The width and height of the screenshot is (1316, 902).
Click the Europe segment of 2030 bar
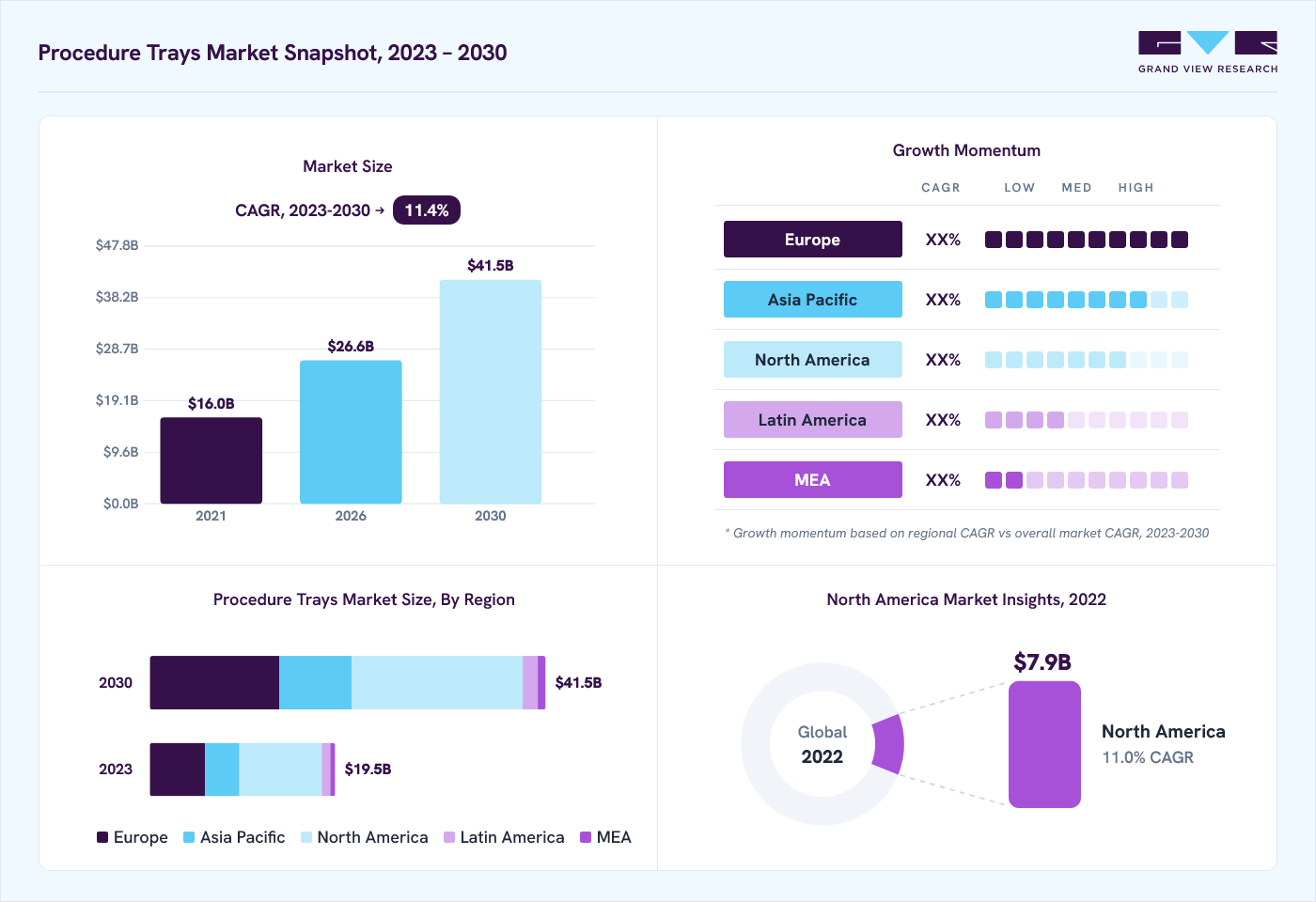214,683
